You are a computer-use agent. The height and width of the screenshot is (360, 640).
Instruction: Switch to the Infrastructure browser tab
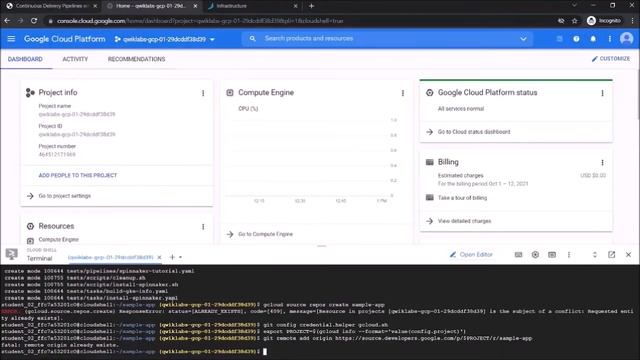(231, 6)
